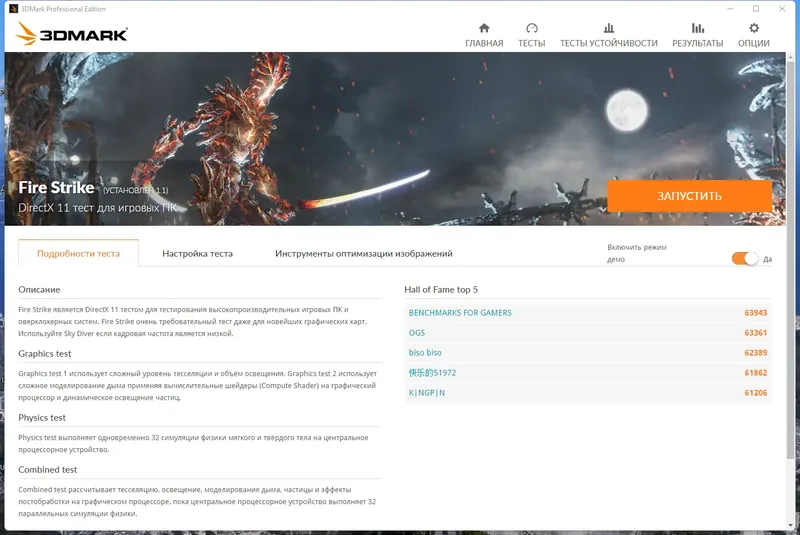
Task: Minimize the 3DMark window
Action: (730, 9)
